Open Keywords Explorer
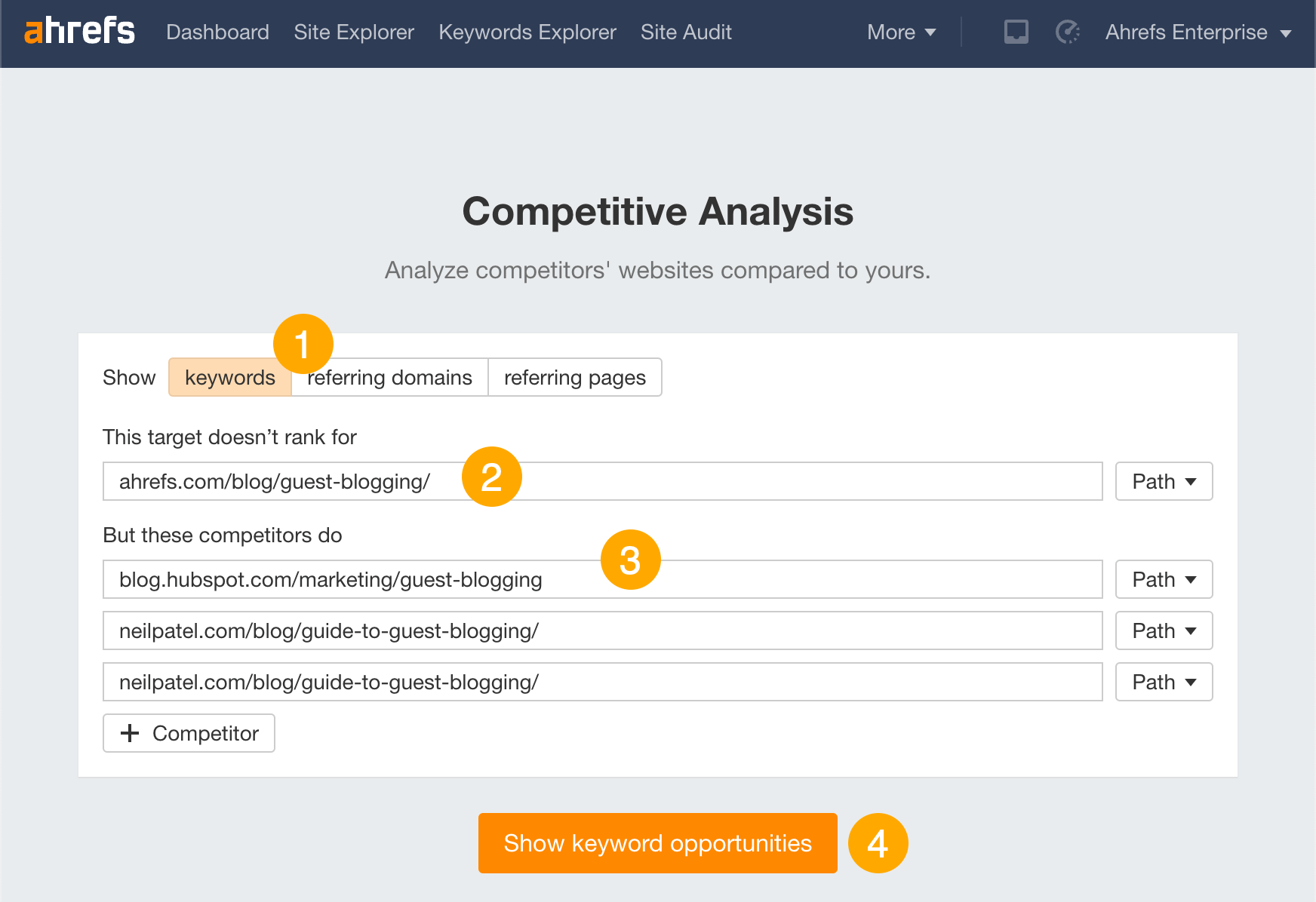The height and width of the screenshot is (902, 1316). tap(527, 32)
